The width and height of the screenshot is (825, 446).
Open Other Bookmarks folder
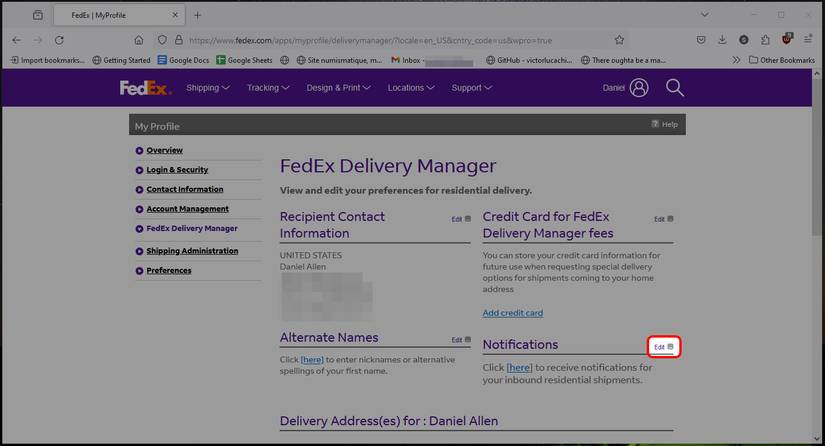[x=782, y=60]
